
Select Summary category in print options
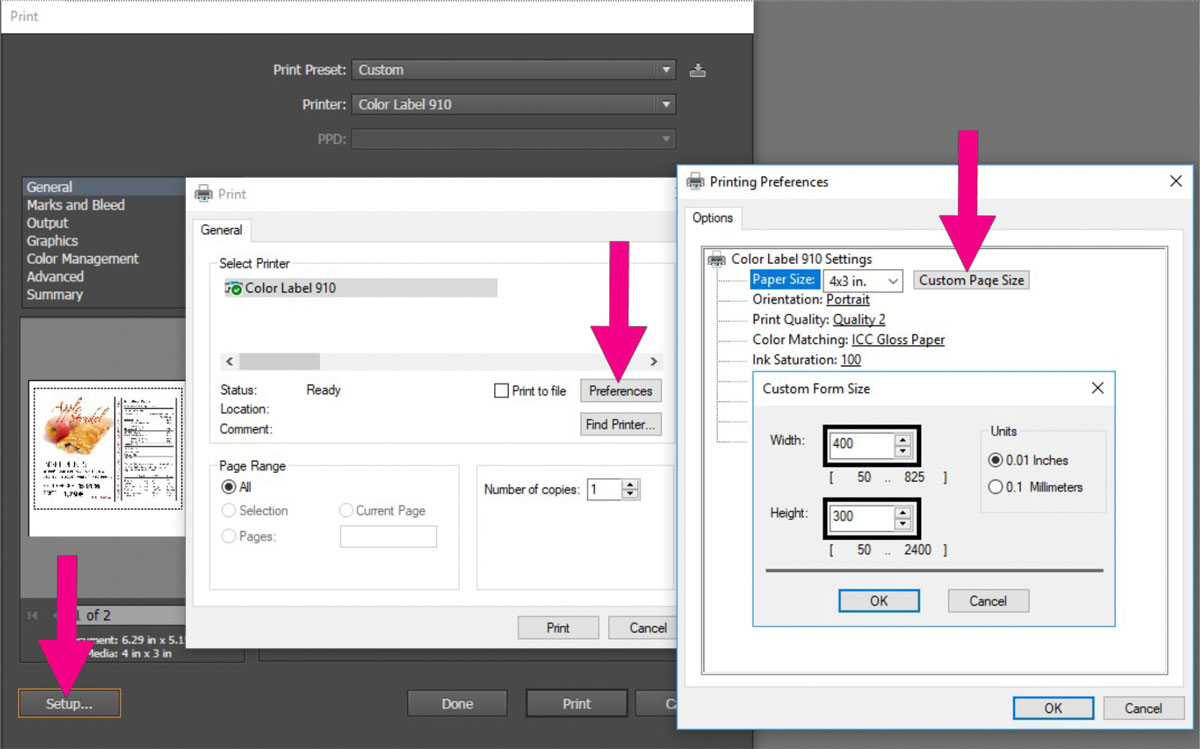pos(55,295)
